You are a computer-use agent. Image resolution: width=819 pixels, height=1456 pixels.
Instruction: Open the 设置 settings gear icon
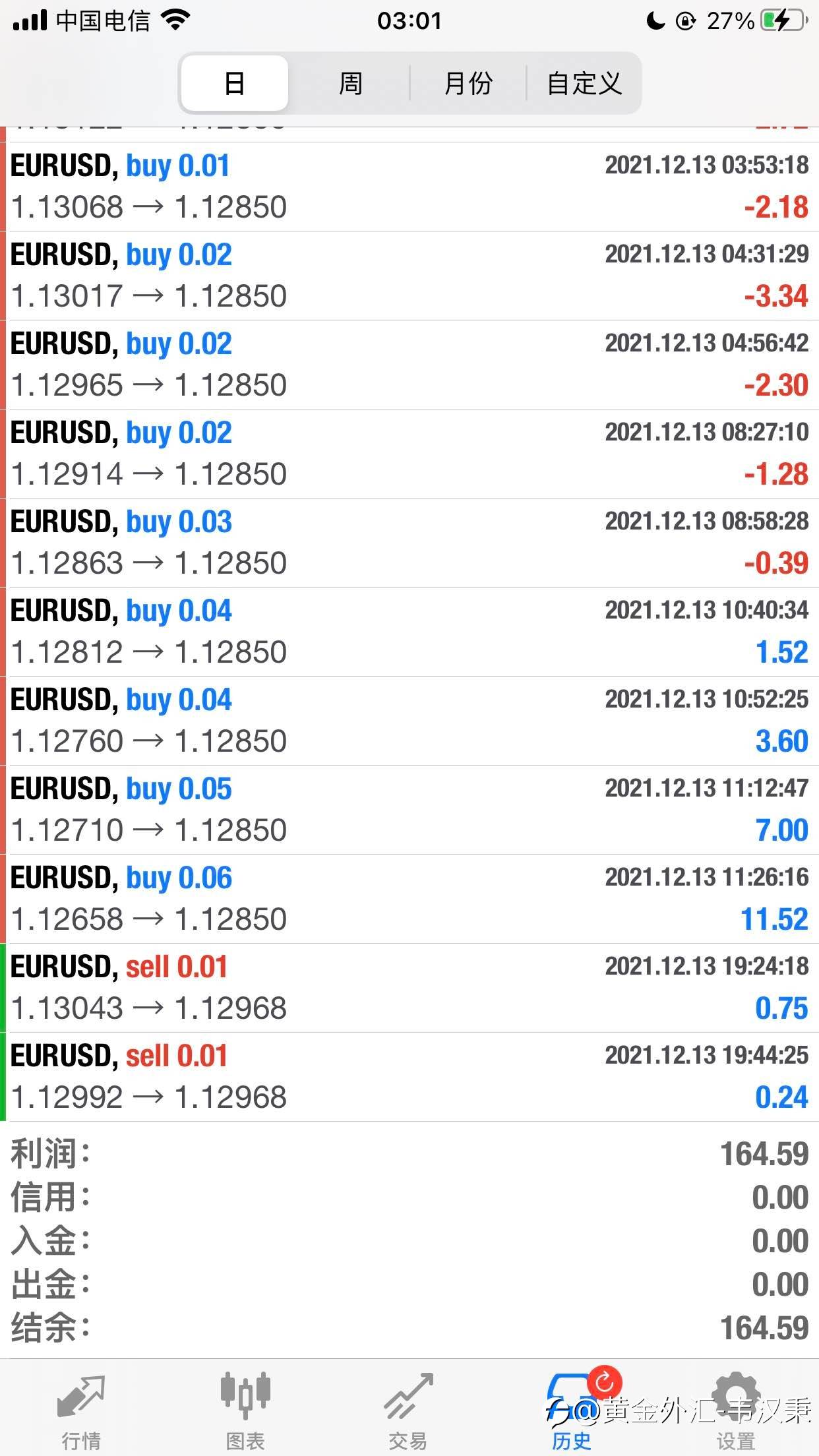(x=735, y=1397)
